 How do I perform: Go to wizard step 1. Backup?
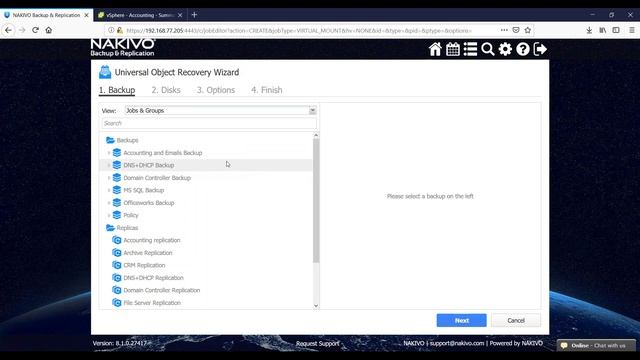117,90
